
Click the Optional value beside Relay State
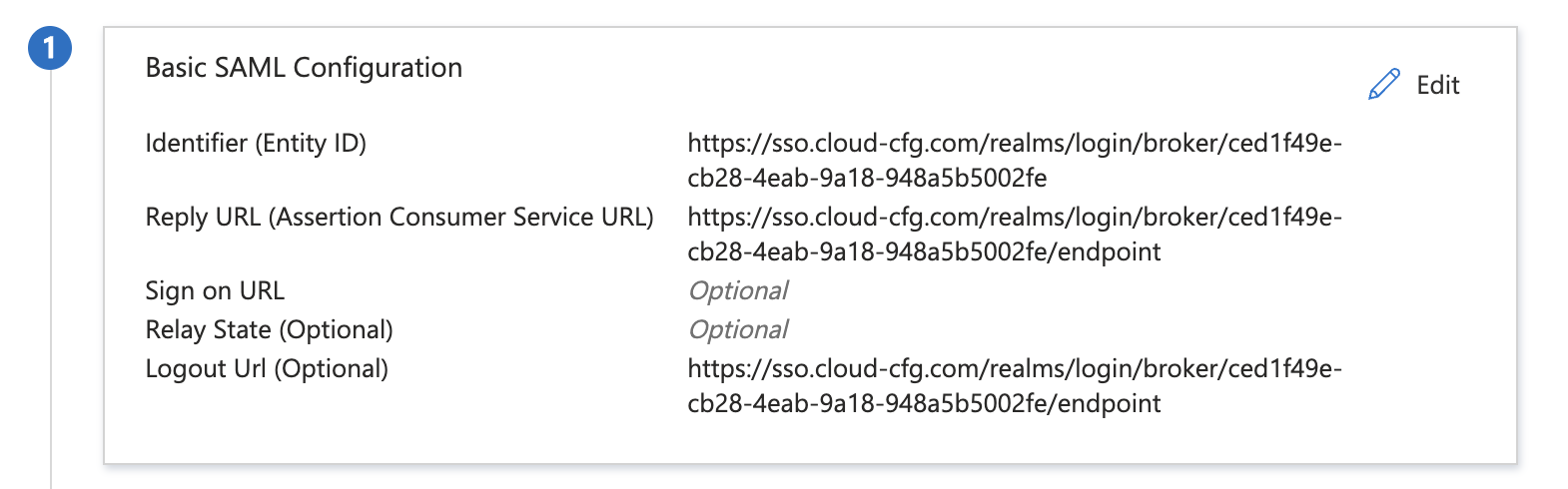(x=738, y=330)
